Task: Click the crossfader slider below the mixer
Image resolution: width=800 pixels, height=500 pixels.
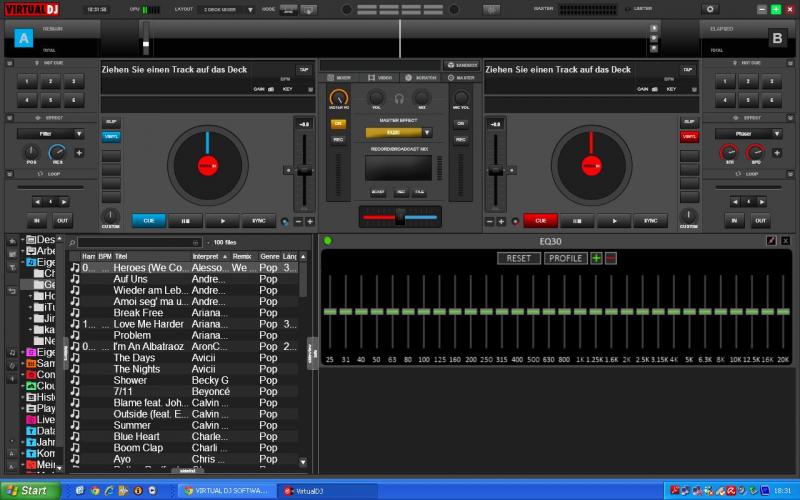Action: 399,216
